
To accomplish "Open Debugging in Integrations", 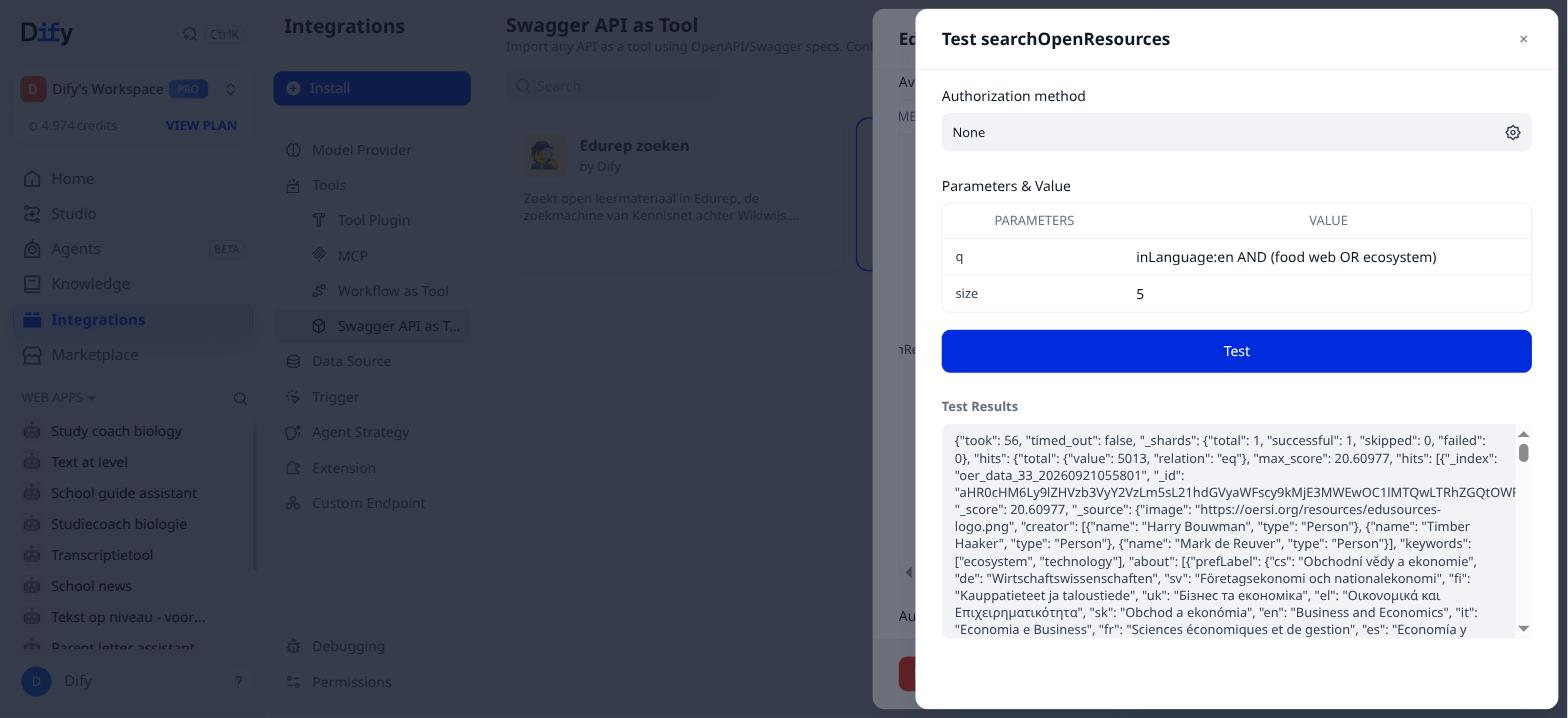I will (x=372, y=646).
